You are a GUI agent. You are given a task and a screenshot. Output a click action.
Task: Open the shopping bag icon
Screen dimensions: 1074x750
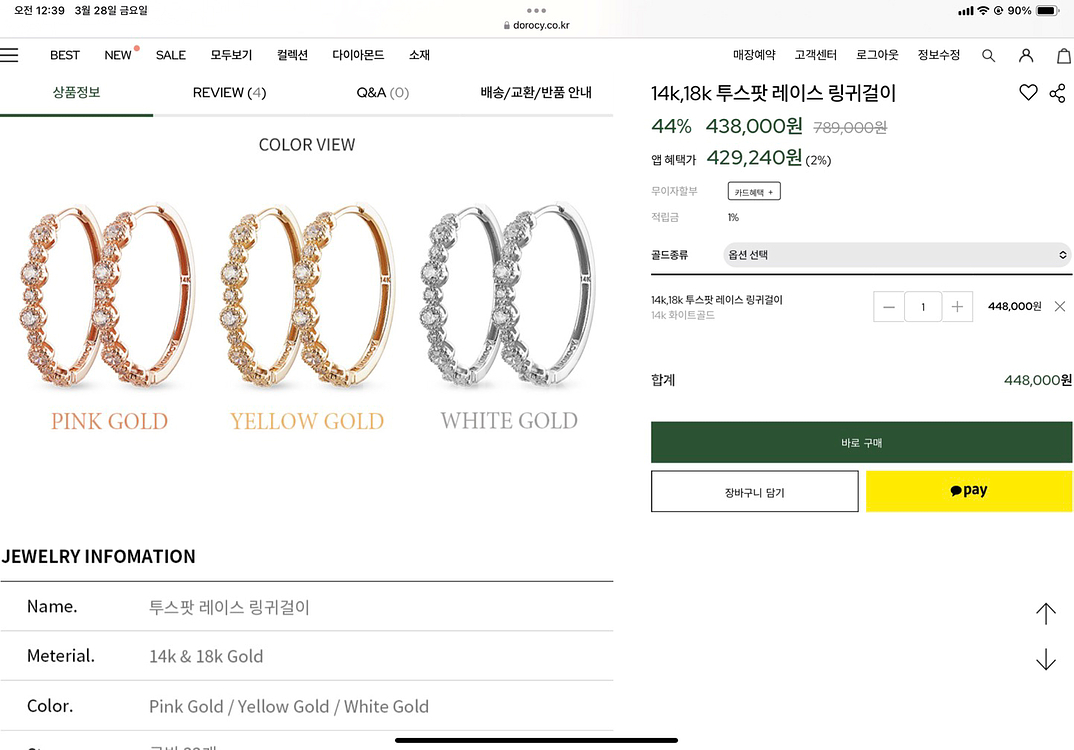(1064, 55)
